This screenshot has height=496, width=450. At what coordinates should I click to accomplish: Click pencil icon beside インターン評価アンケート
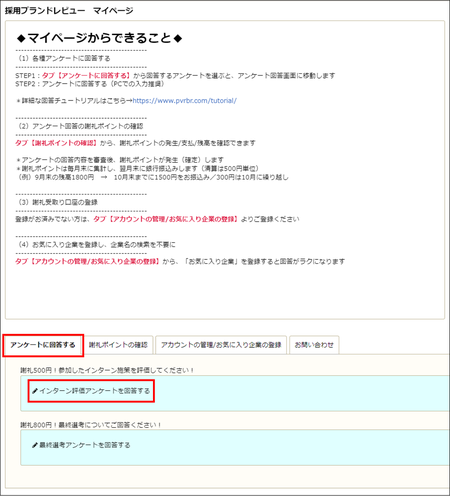(x=35, y=391)
